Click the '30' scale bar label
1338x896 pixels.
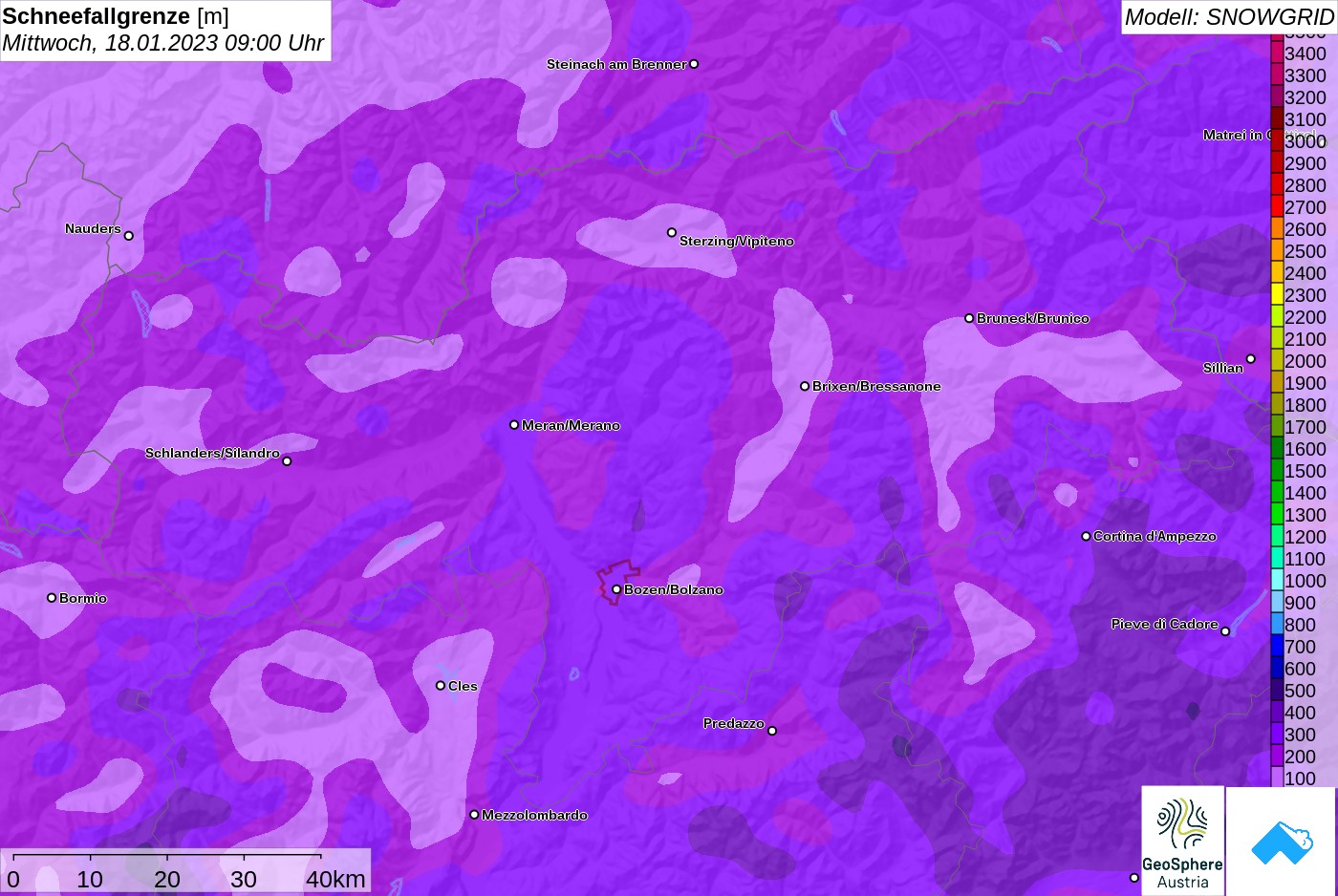244,880
